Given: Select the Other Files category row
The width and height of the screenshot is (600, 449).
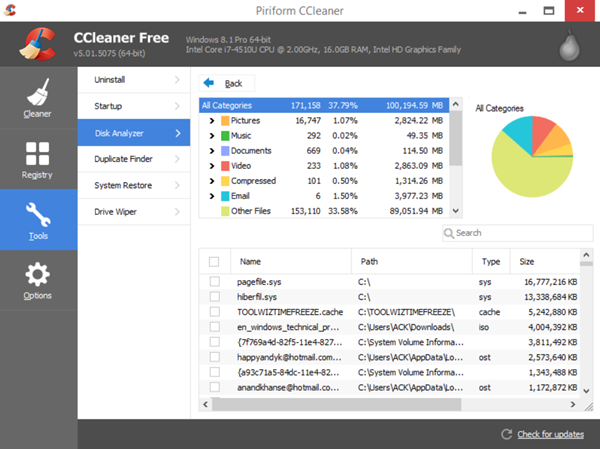Looking at the screenshot, I should point(324,211).
